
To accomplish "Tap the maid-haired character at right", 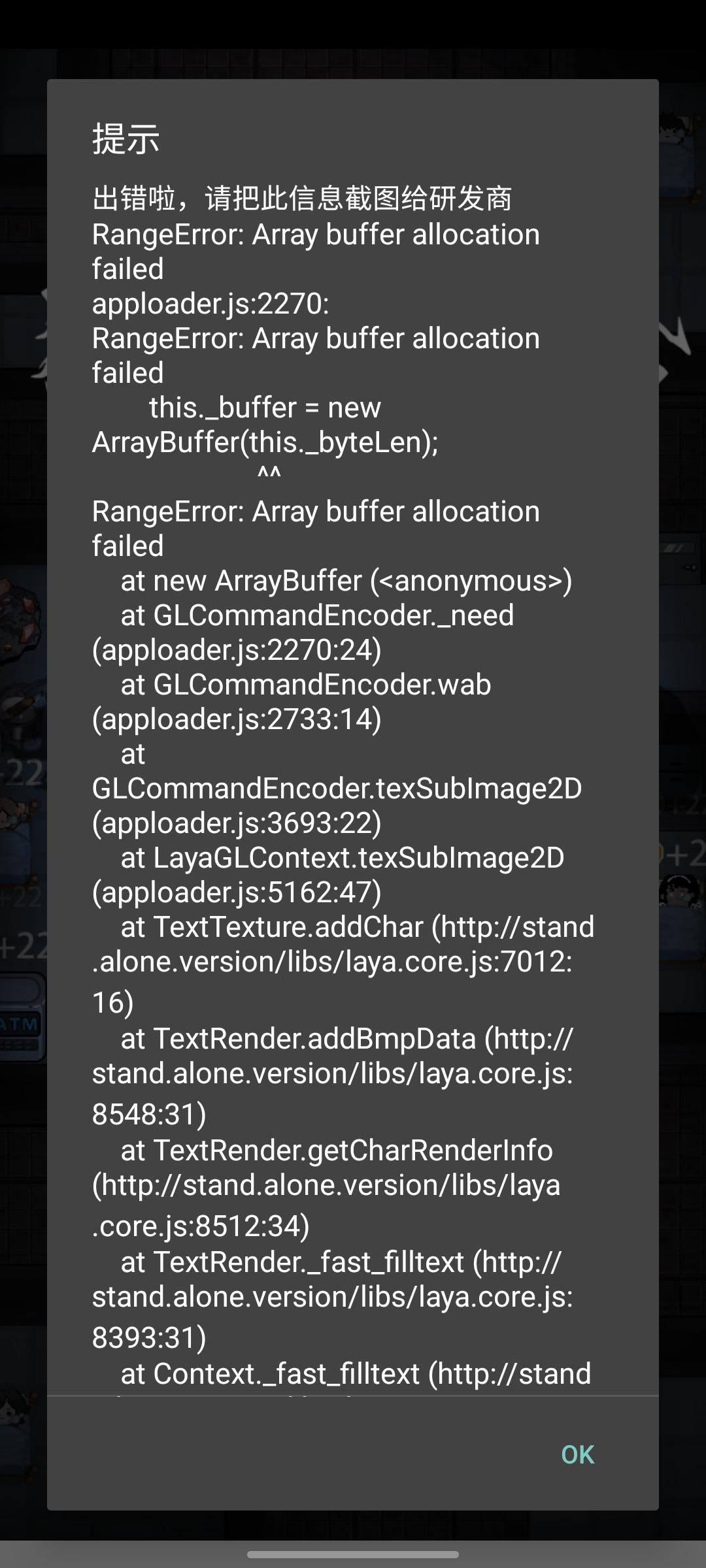I will tap(680, 892).
